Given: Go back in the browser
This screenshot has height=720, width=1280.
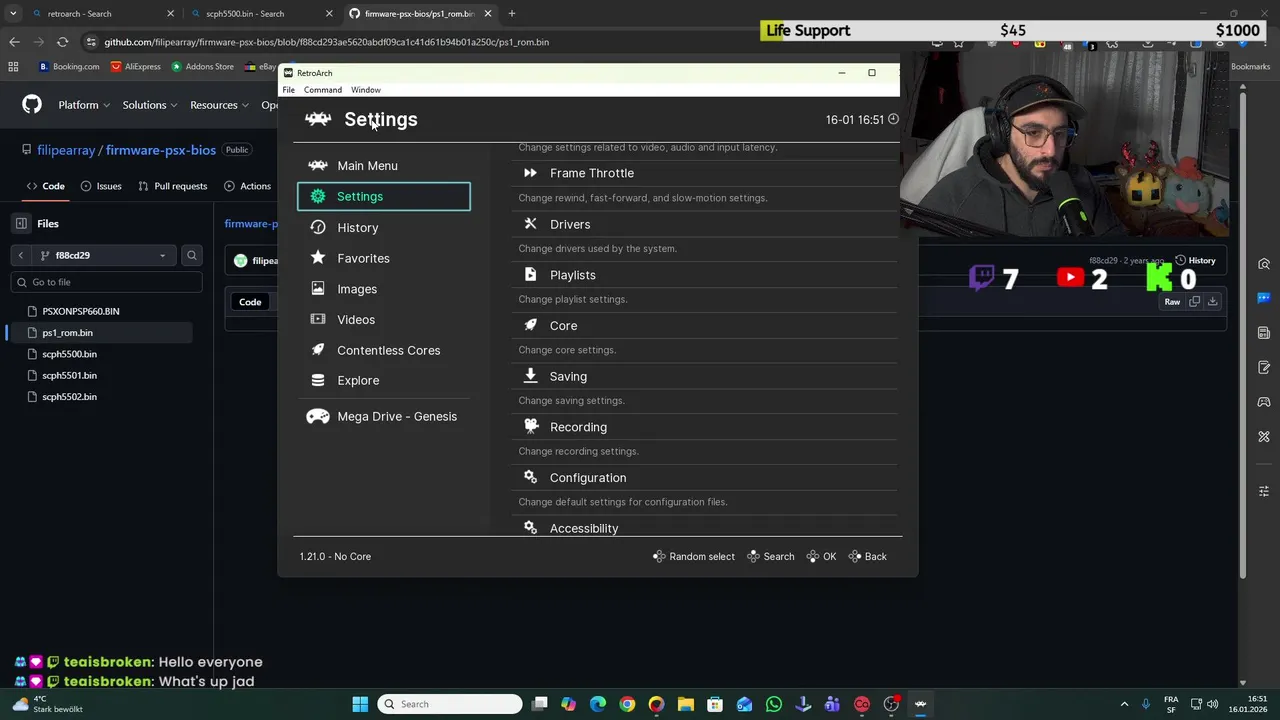Looking at the screenshot, I should pos(14,42).
